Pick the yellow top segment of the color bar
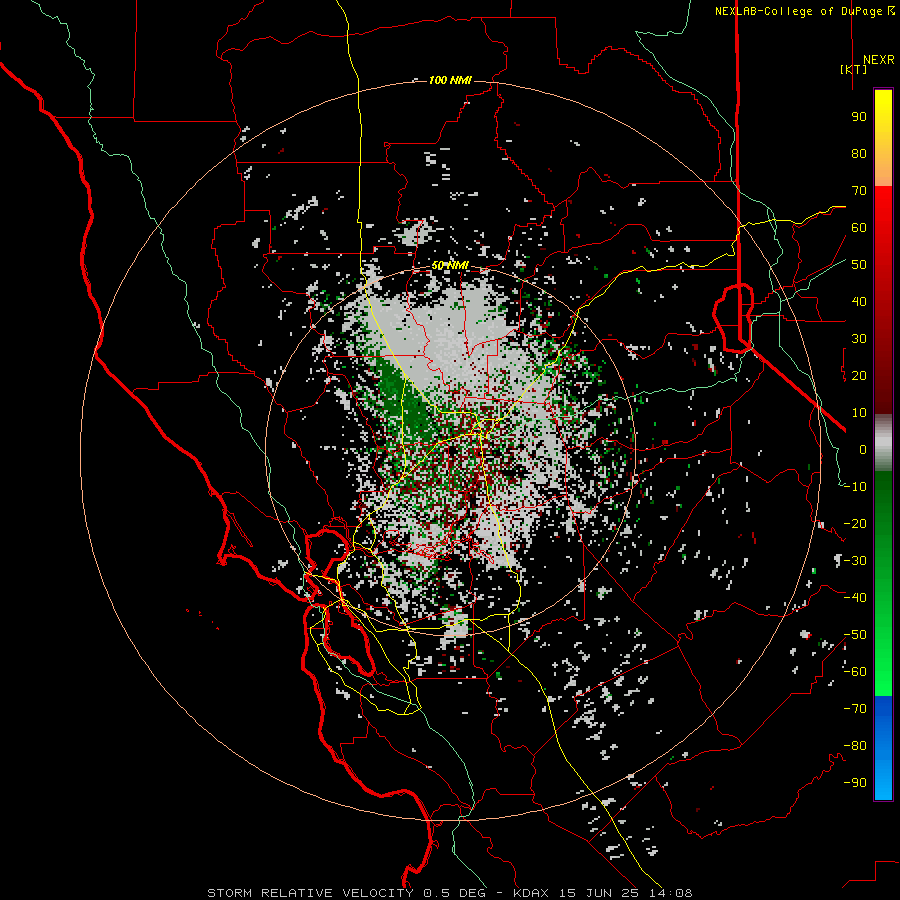 (883, 115)
